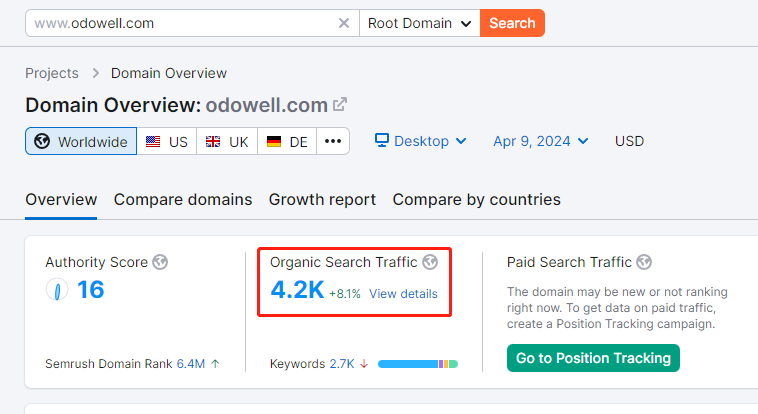Click the UK flag icon
Screen dimensions: 758x414
point(213,141)
